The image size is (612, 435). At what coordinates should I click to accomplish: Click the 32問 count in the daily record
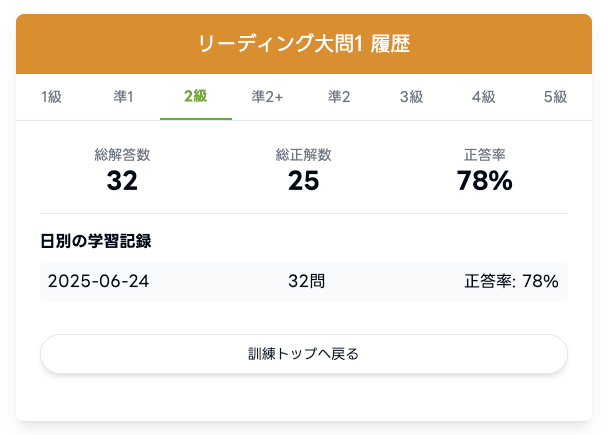click(304, 282)
